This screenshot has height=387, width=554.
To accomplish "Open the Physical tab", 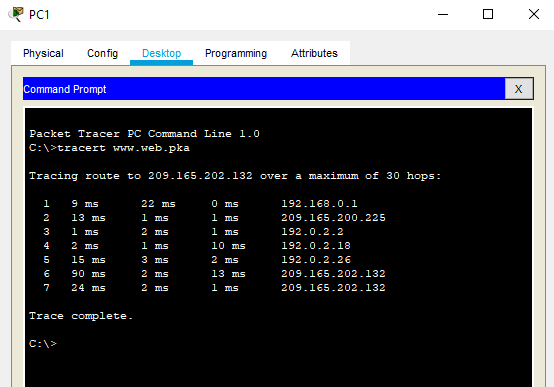I will tap(43, 53).
